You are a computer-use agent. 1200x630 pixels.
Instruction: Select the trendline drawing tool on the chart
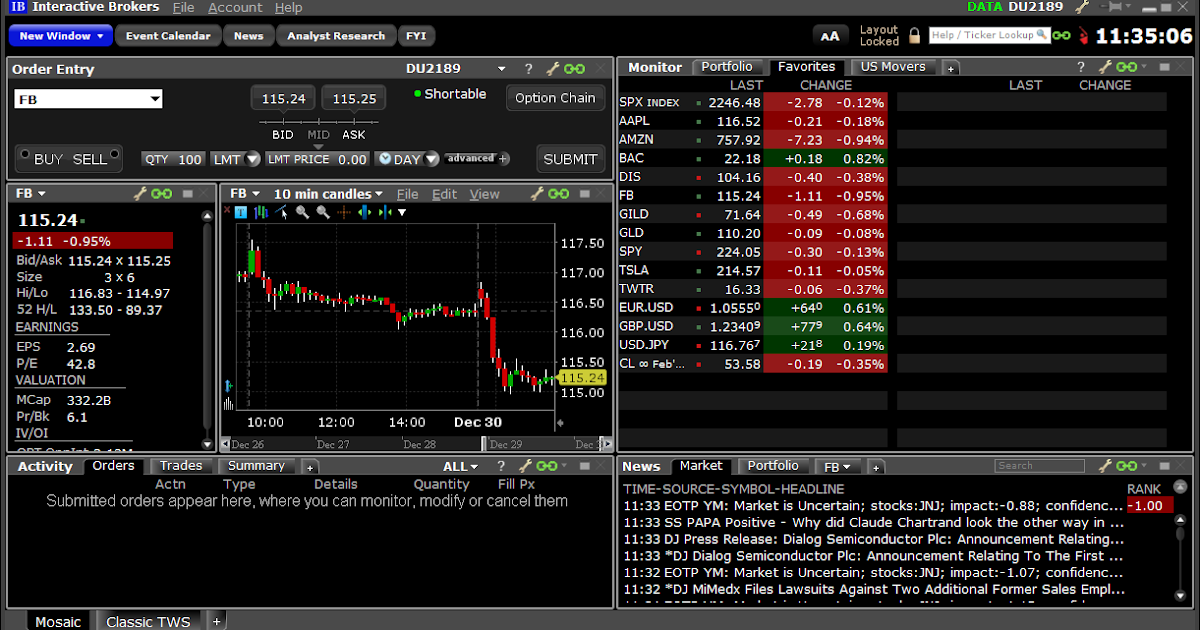280,212
